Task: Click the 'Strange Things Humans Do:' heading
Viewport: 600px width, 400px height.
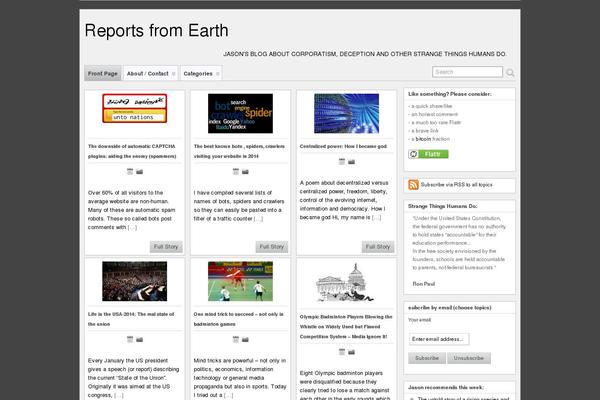Action: point(442,206)
